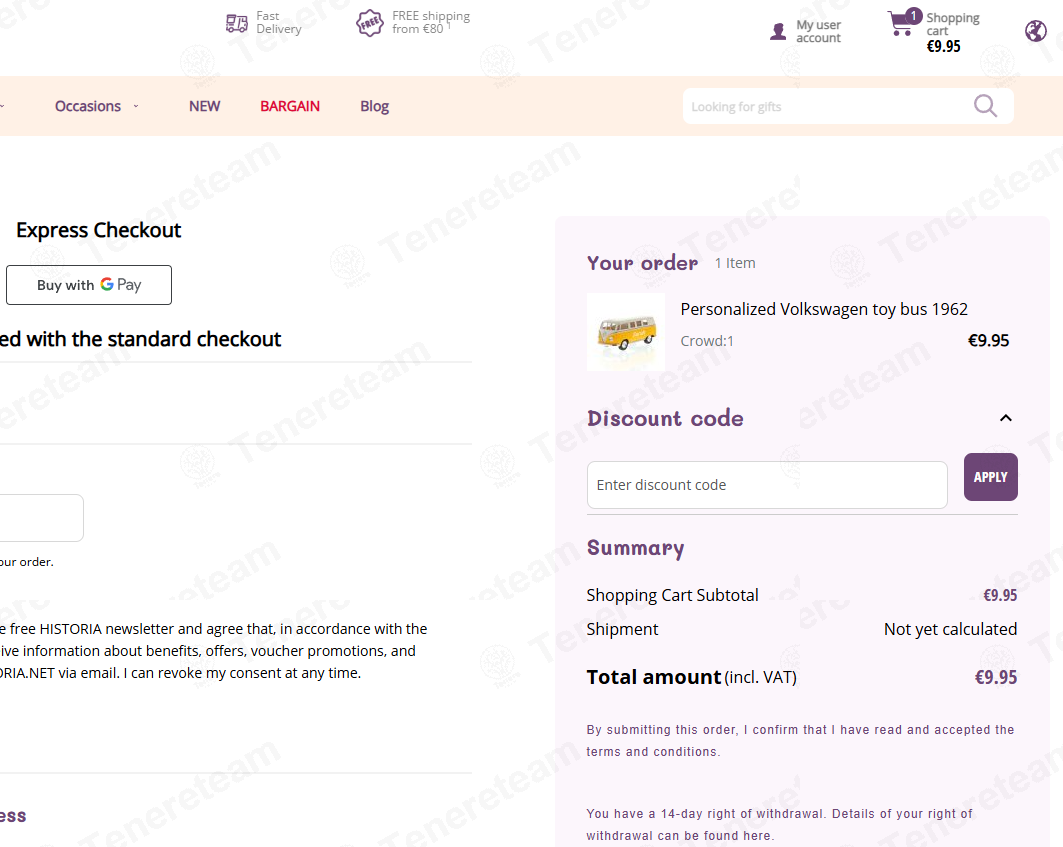Click the Not yet calculated shipment value

click(x=950, y=629)
